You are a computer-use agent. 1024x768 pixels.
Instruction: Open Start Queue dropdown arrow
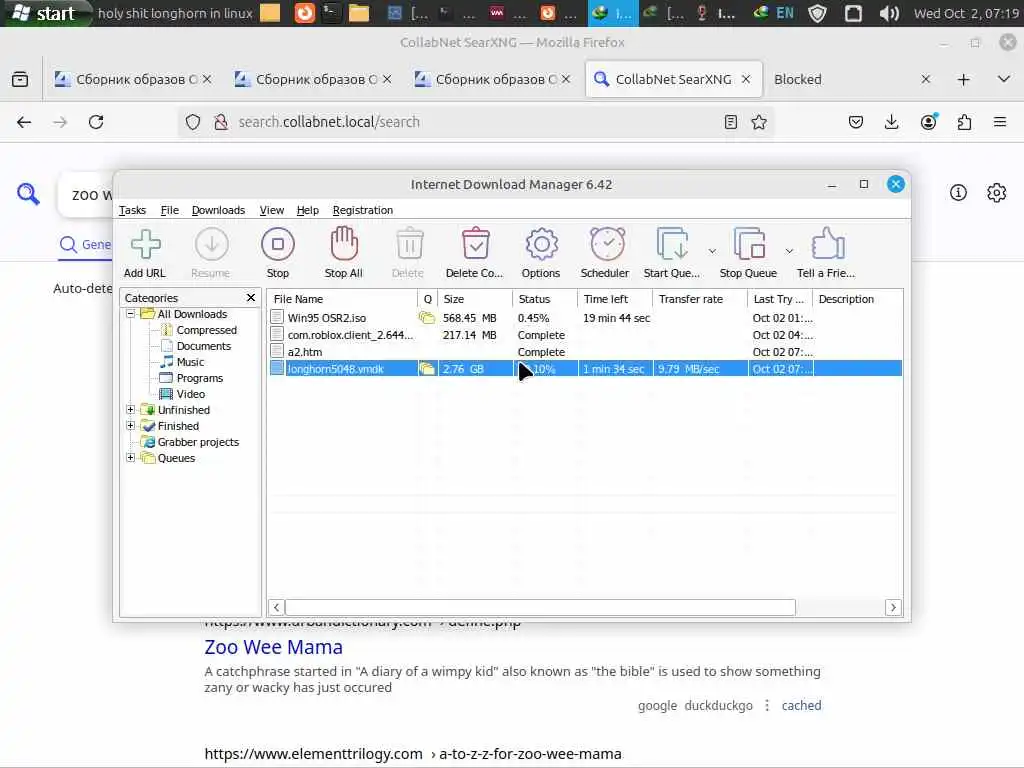[712, 251]
